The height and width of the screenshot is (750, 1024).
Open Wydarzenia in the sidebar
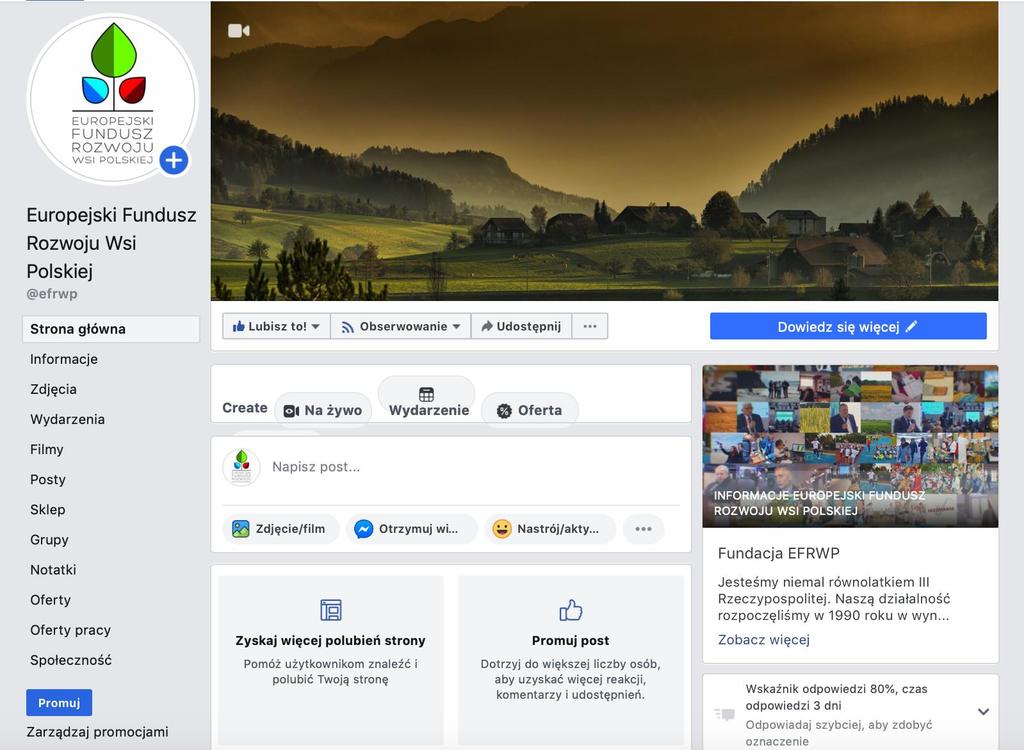point(67,419)
